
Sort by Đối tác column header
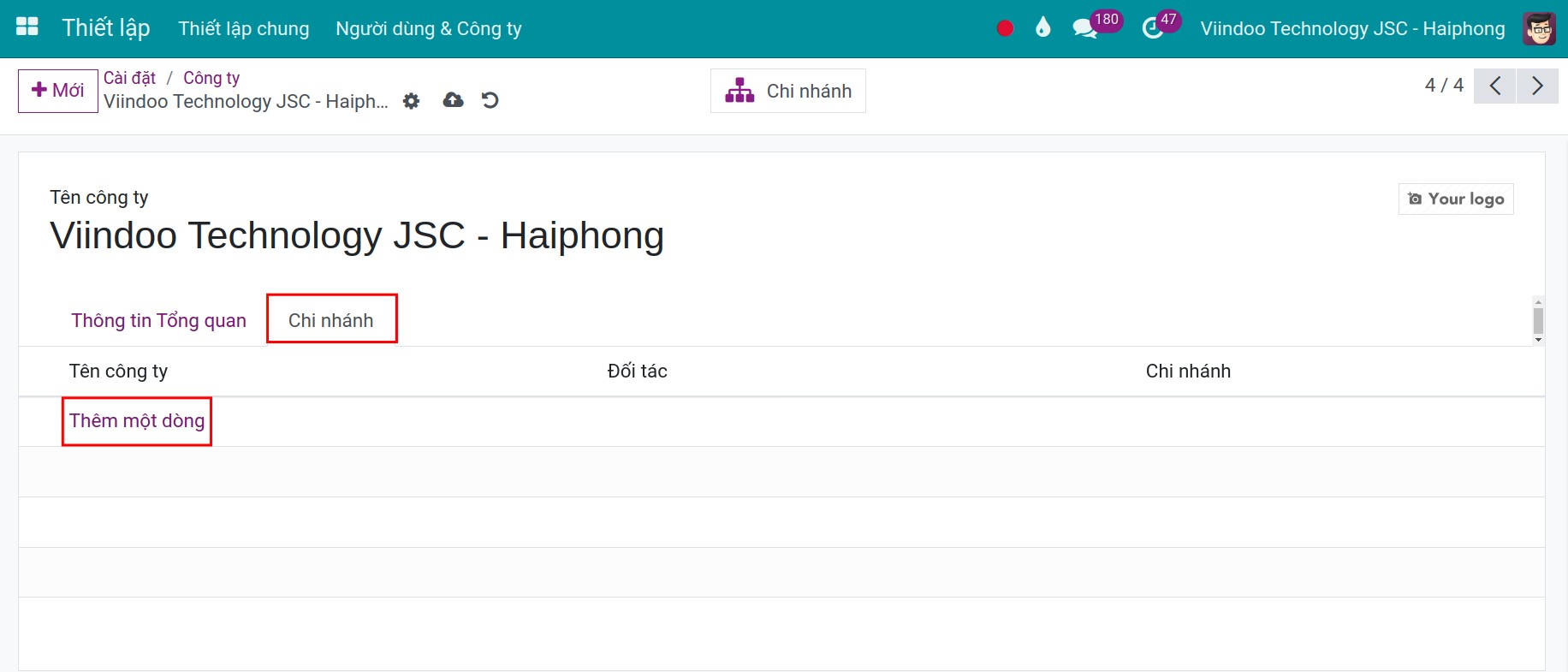click(638, 371)
